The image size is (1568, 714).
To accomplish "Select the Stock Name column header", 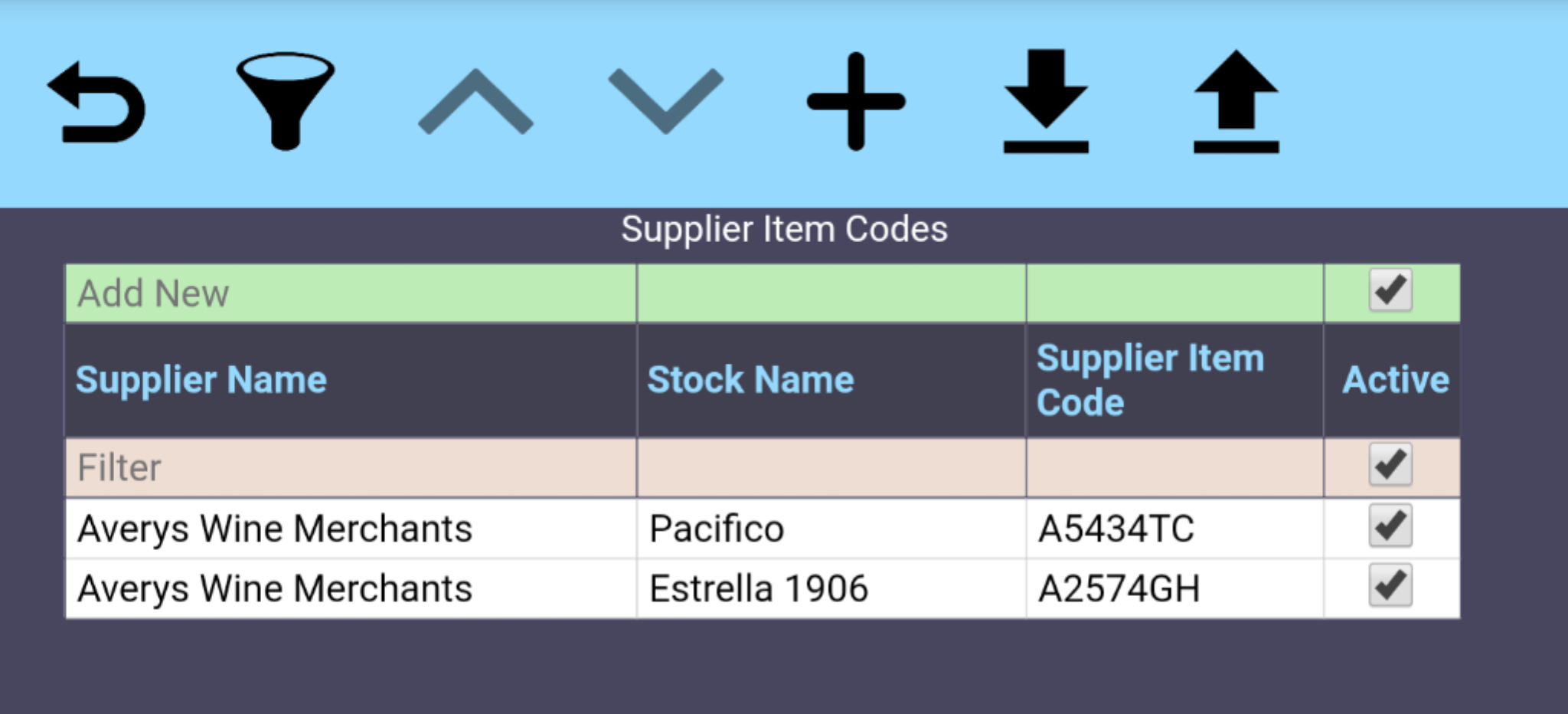I will (751, 379).
